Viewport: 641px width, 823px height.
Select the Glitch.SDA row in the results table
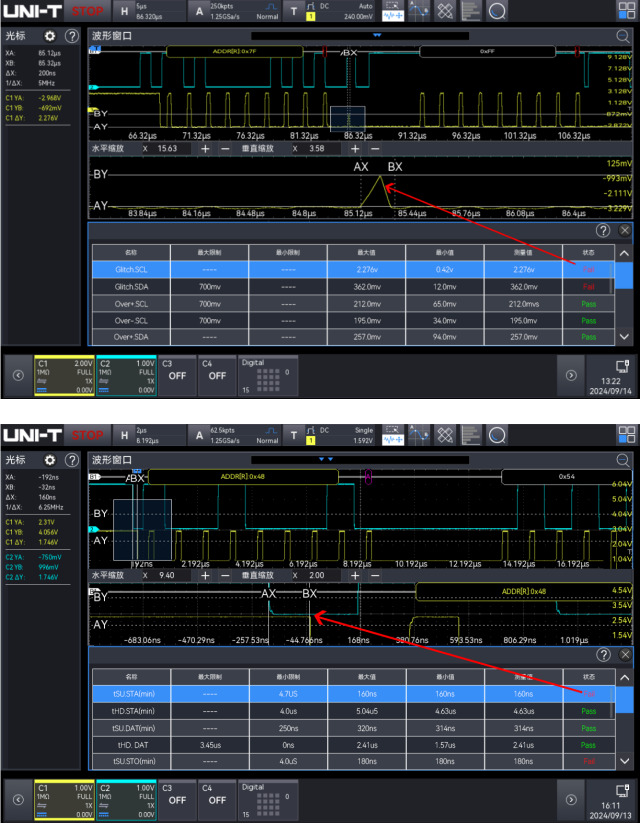click(358, 286)
